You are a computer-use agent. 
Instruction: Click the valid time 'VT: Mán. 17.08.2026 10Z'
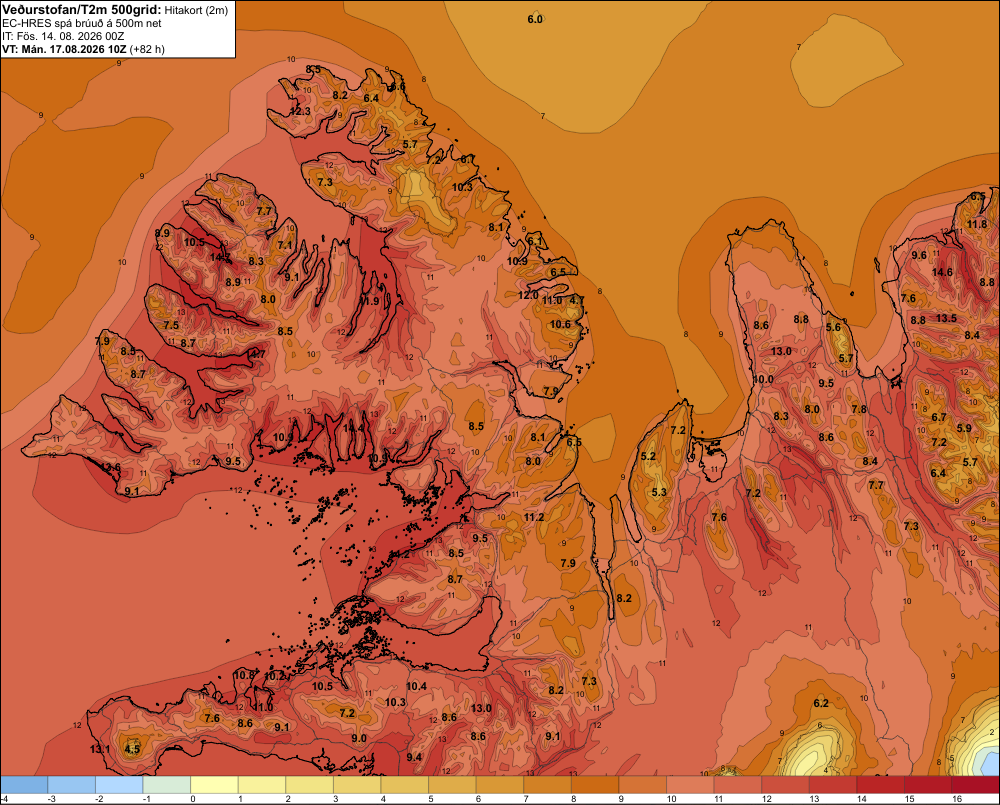pos(64,49)
